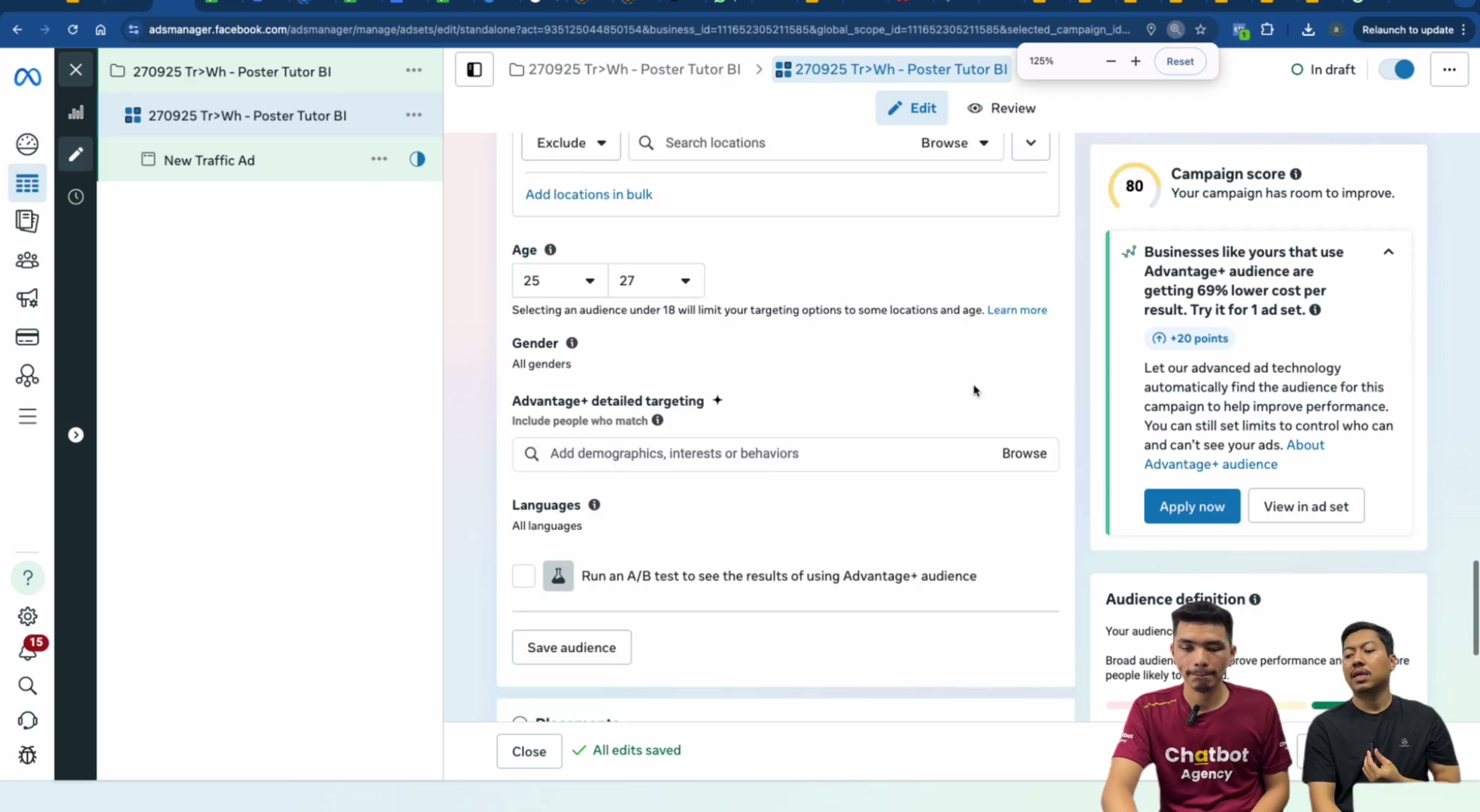Open the maximum age 27 dropdown
This screenshot has height=812, width=1480.
[656, 280]
